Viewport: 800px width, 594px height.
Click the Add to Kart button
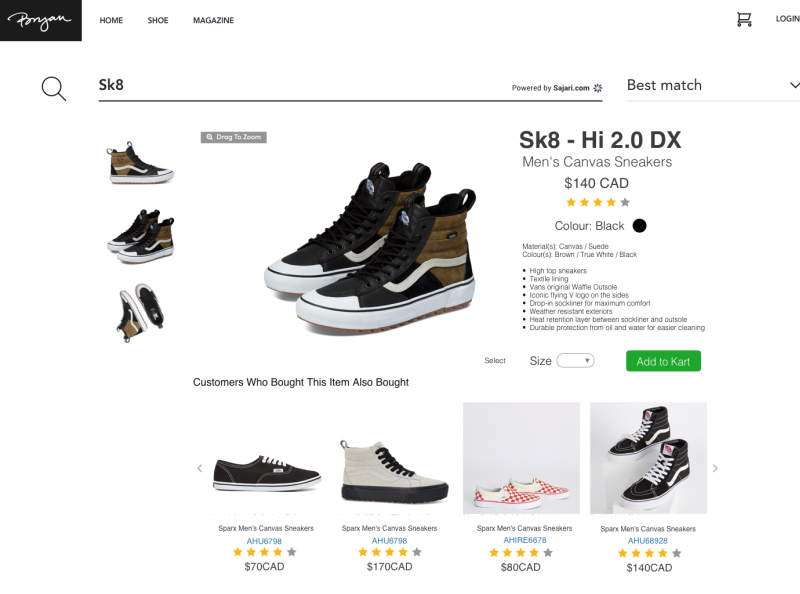click(663, 360)
